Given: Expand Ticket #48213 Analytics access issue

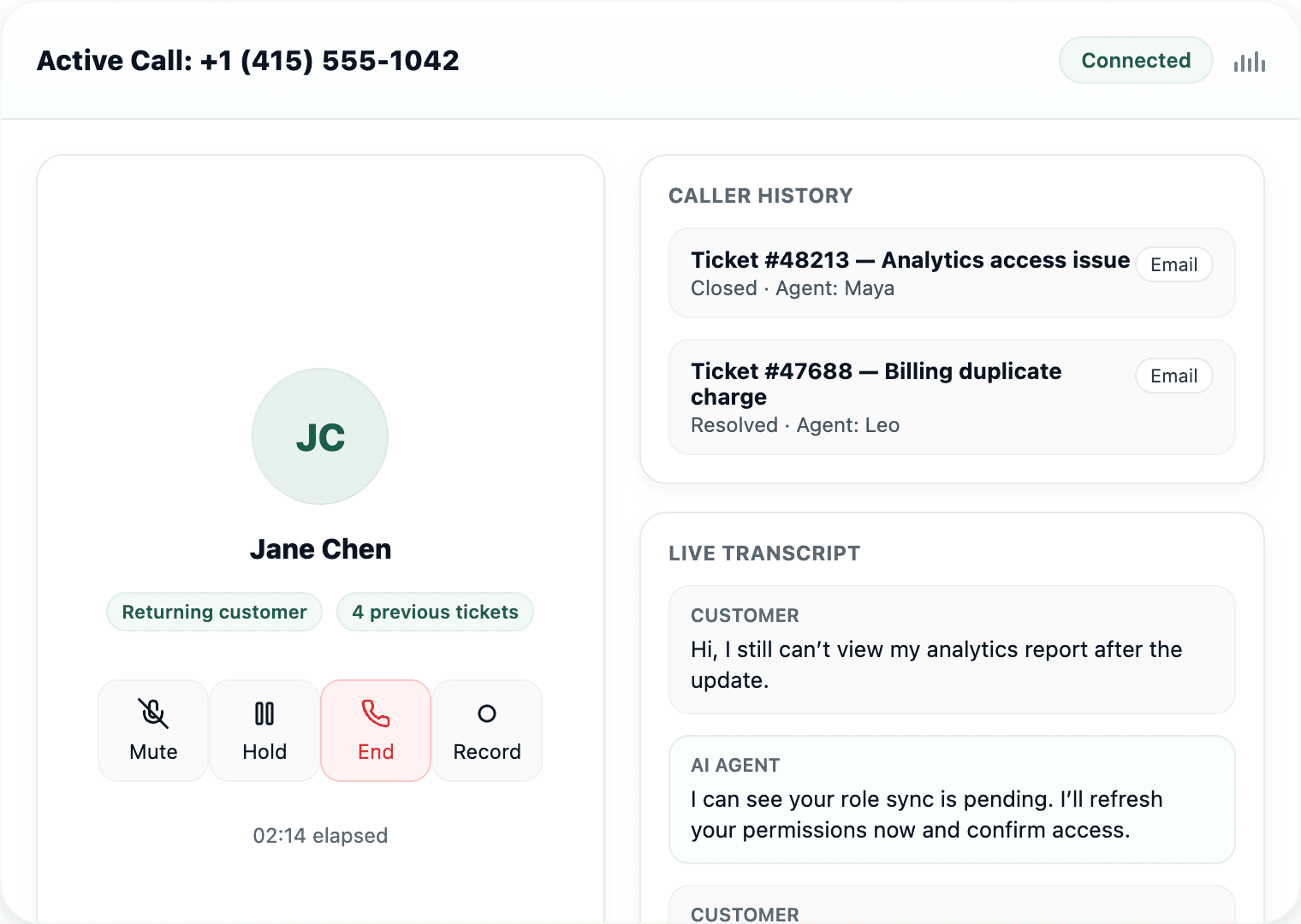Looking at the screenshot, I should coord(910,260).
